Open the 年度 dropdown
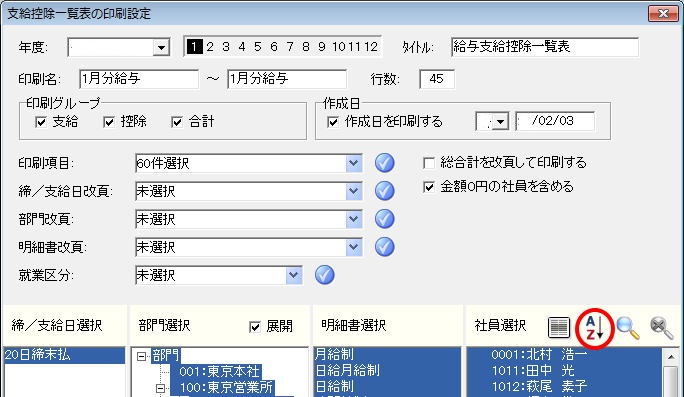684x397 pixels. (x=161, y=47)
